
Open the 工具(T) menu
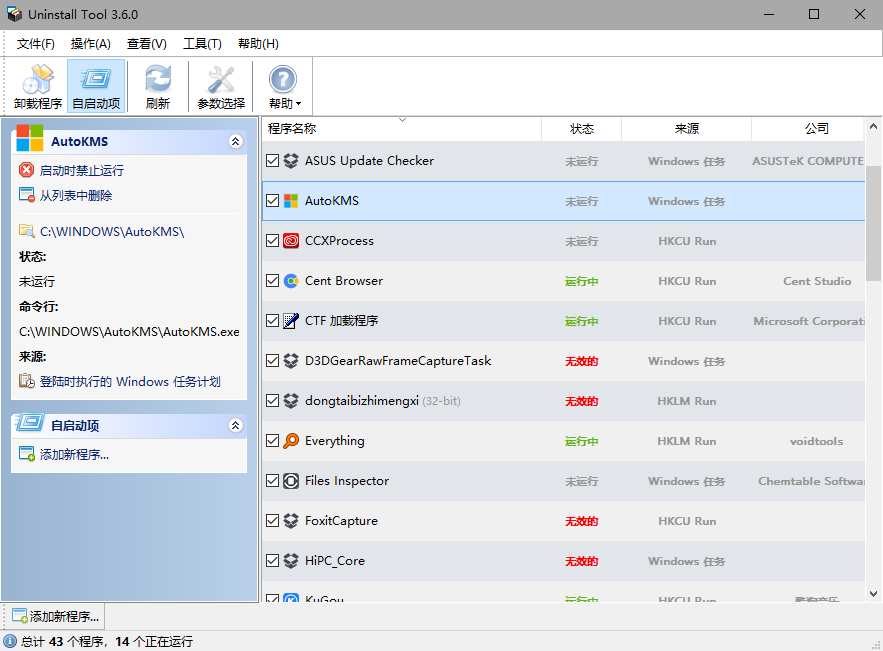click(x=202, y=44)
